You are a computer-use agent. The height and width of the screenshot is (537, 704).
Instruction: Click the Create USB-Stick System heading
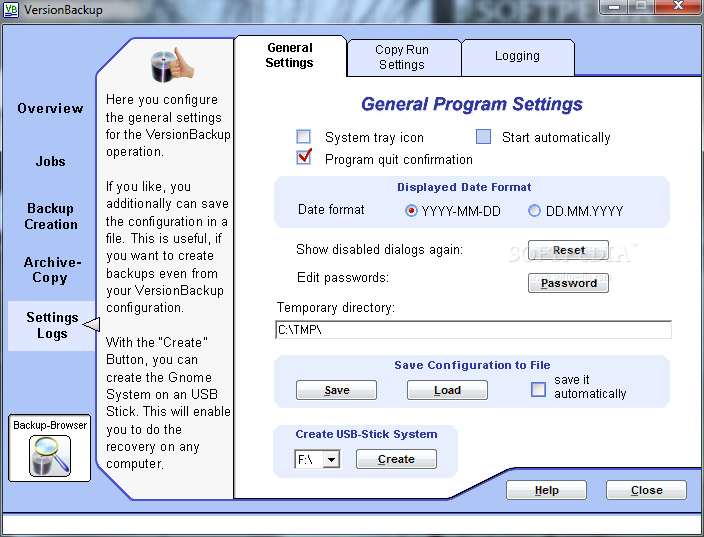pyautogui.click(x=366, y=434)
